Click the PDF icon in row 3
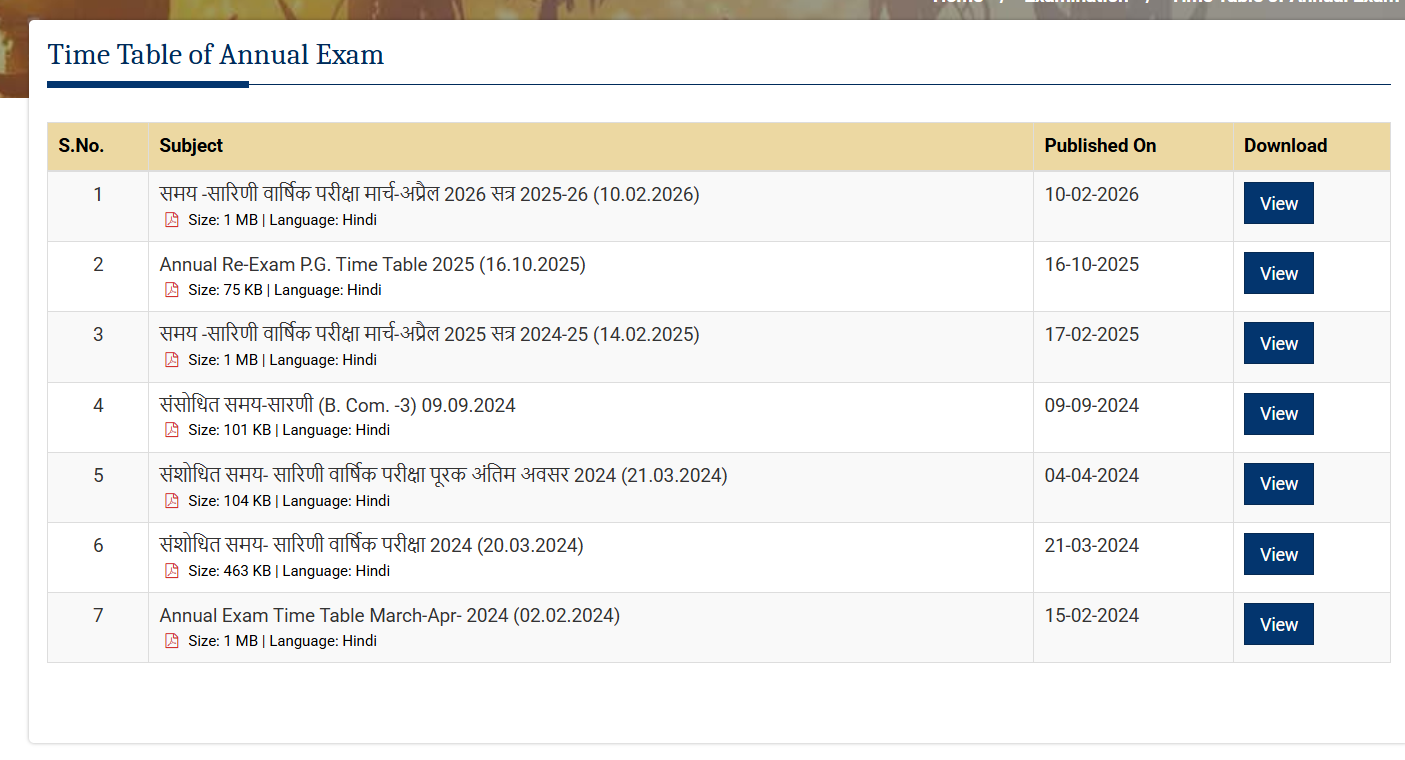 (171, 359)
